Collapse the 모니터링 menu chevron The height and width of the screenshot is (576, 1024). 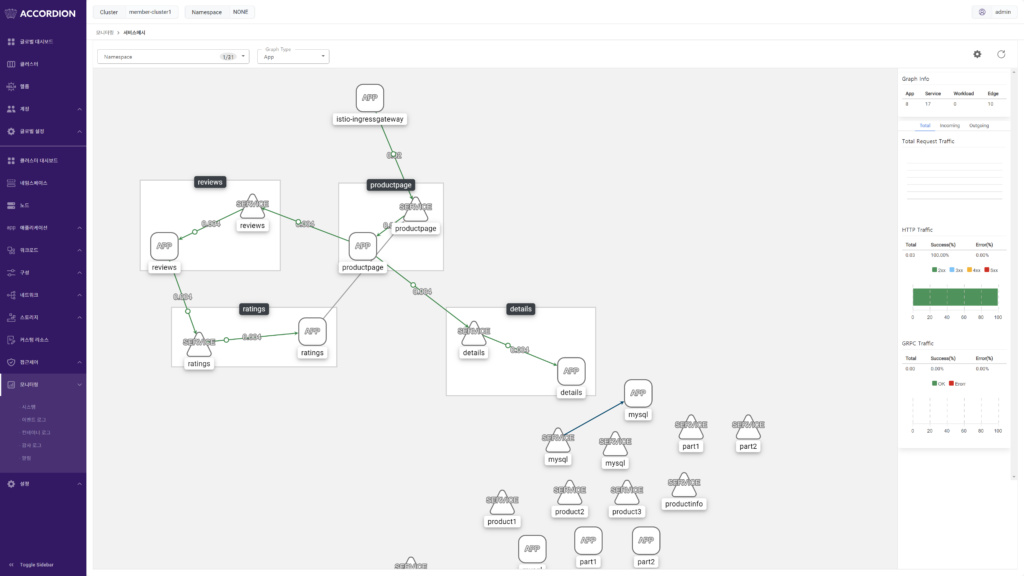[80, 385]
